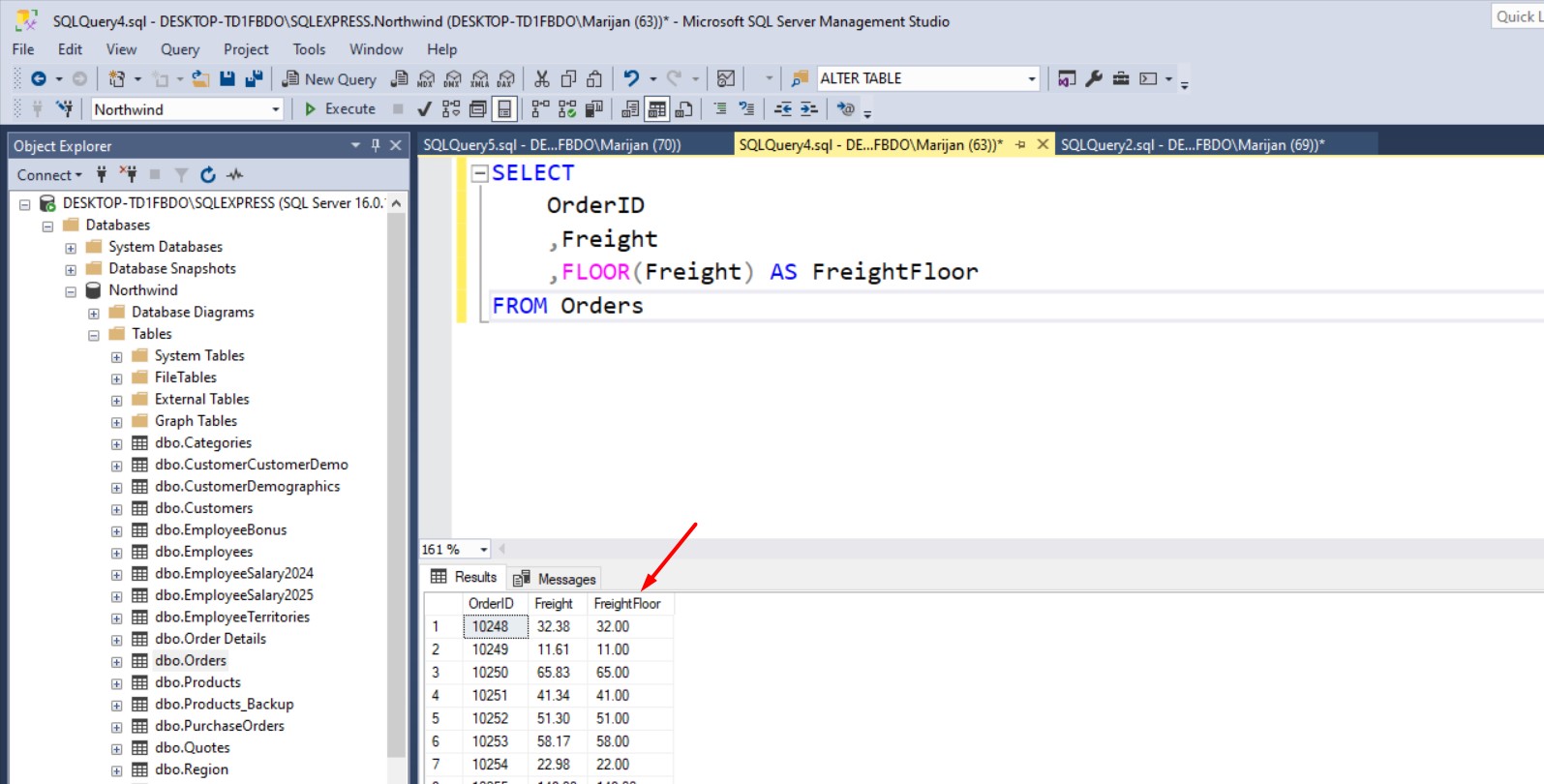Click the Disconnect icon in Object Explorer
The height and width of the screenshot is (784, 1544).
pos(128,175)
